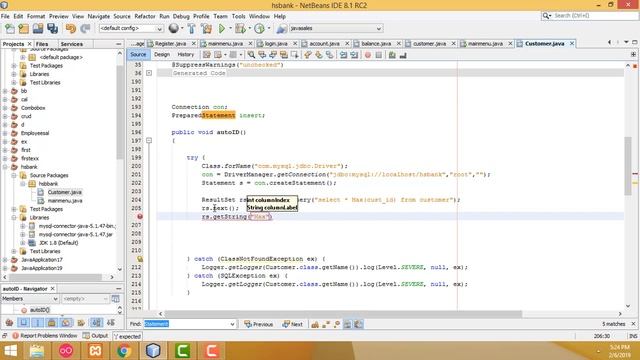Run the project with the green play icon

click(x=222, y=29)
